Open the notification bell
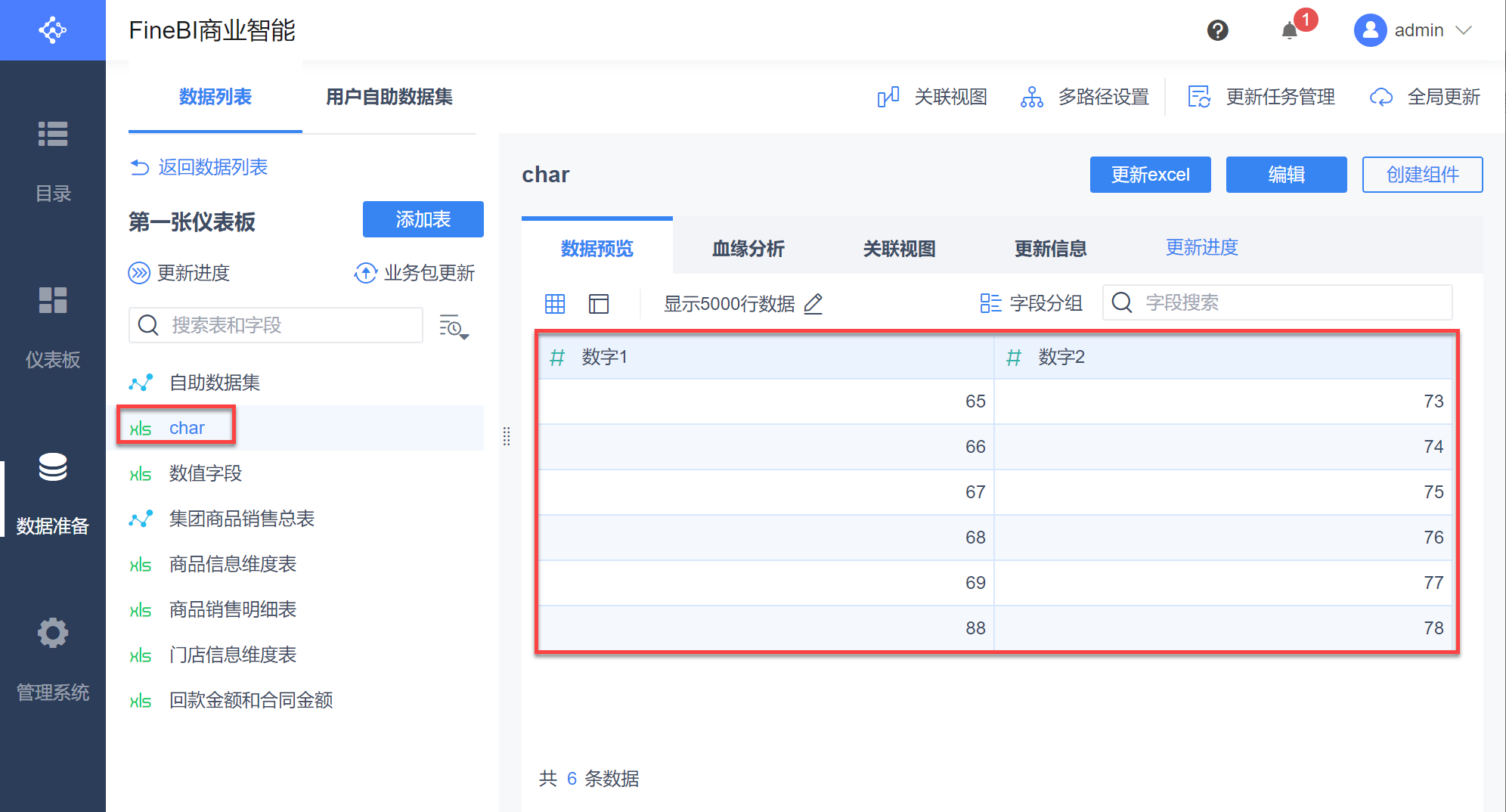This screenshot has height=812, width=1506. click(x=1290, y=30)
